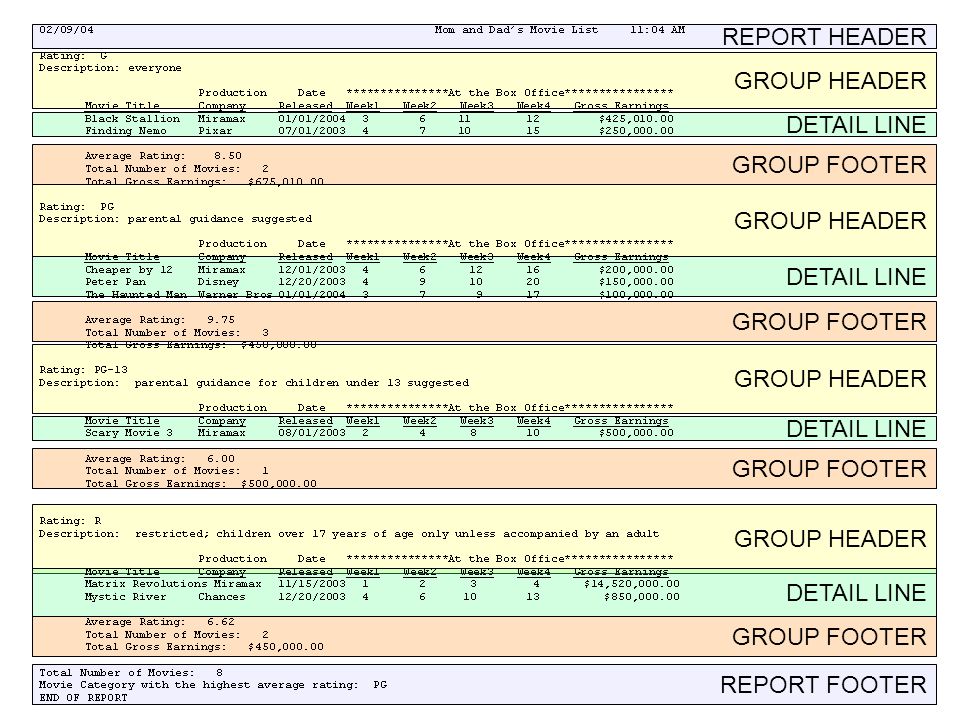Click "Week4" column header in PG-13 group
Viewport: 960px width, 720px height.
point(533,421)
